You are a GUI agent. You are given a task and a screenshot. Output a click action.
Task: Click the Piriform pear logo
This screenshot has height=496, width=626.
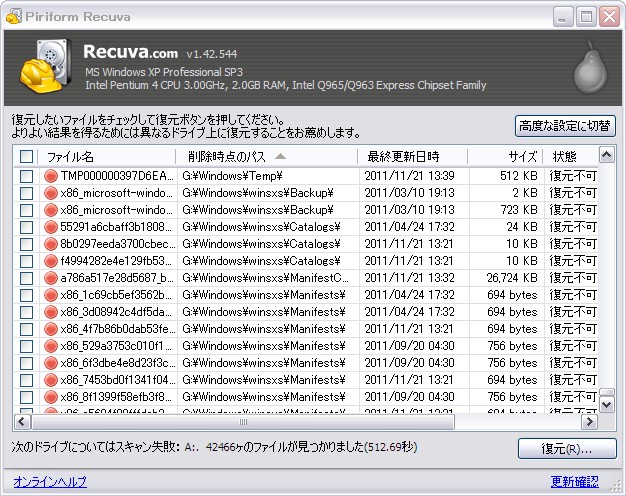coord(590,68)
